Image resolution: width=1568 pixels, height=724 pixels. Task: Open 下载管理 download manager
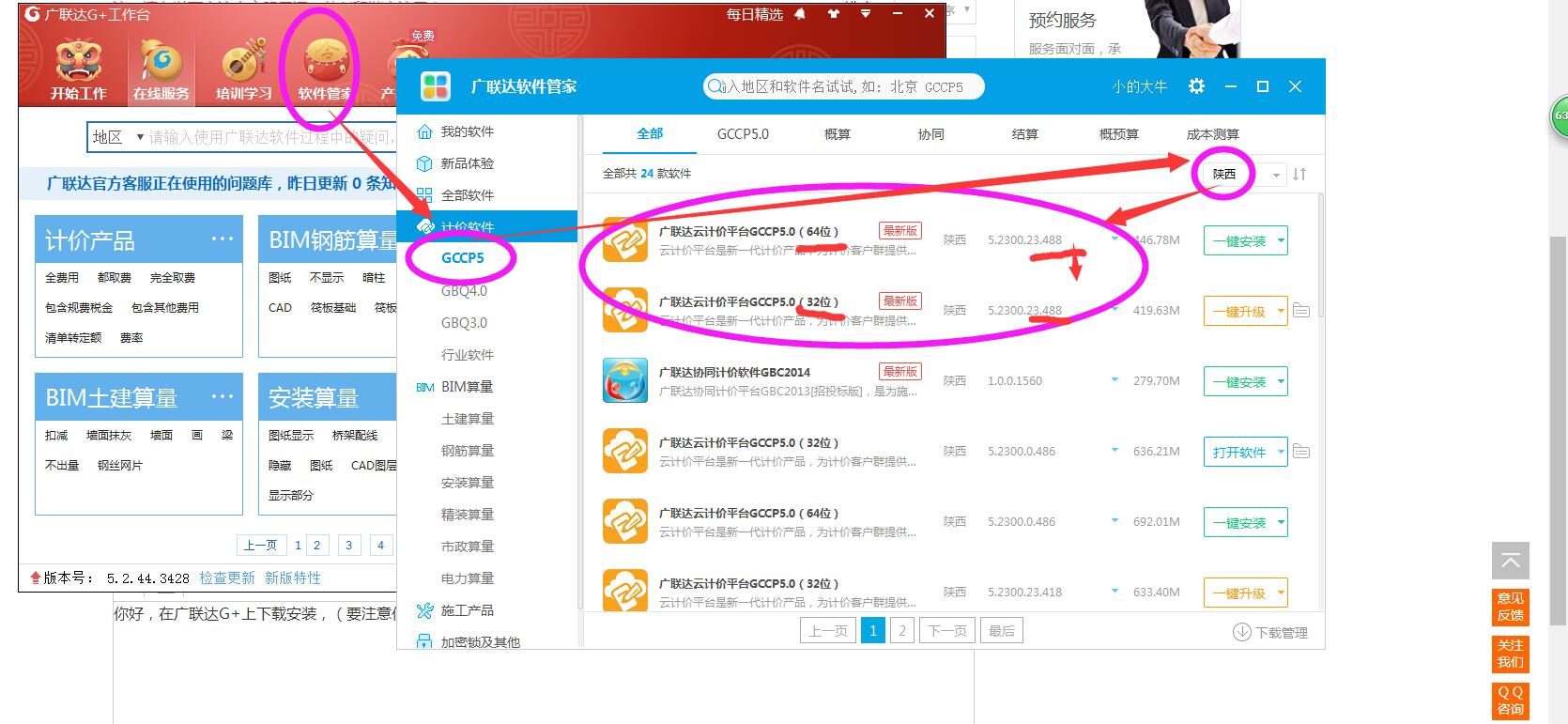tap(1270, 633)
